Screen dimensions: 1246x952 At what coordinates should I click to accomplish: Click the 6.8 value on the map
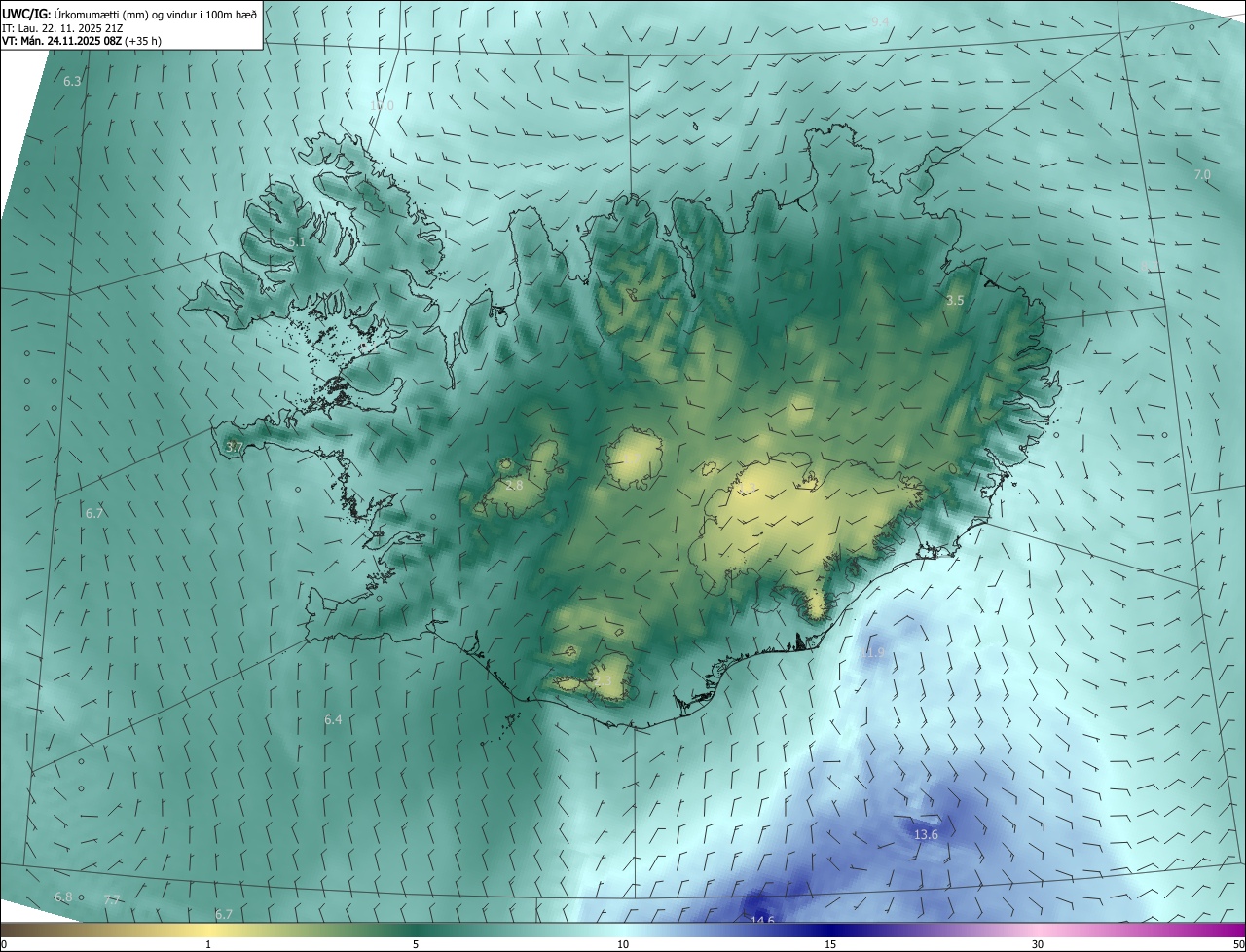tap(63, 897)
